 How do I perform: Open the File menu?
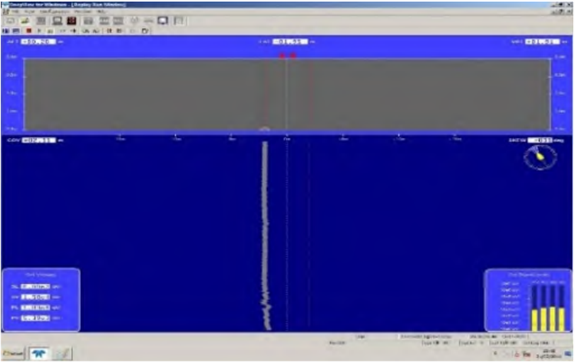coord(15,12)
